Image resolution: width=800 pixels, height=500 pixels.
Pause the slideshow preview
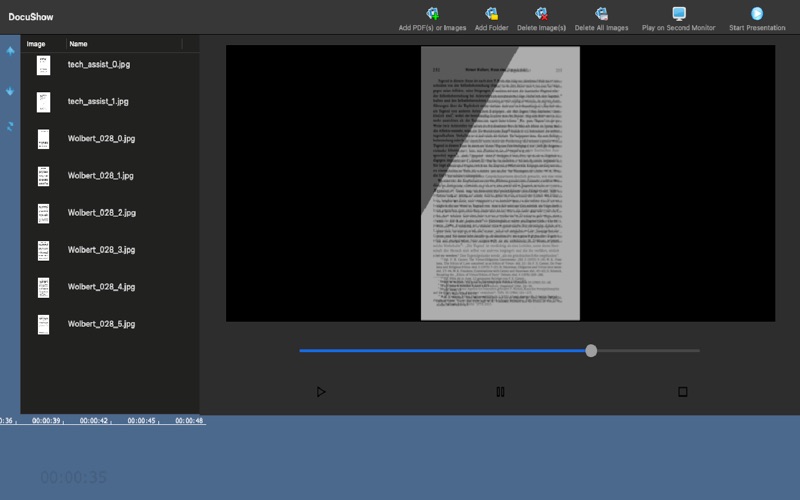tap(501, 392)
